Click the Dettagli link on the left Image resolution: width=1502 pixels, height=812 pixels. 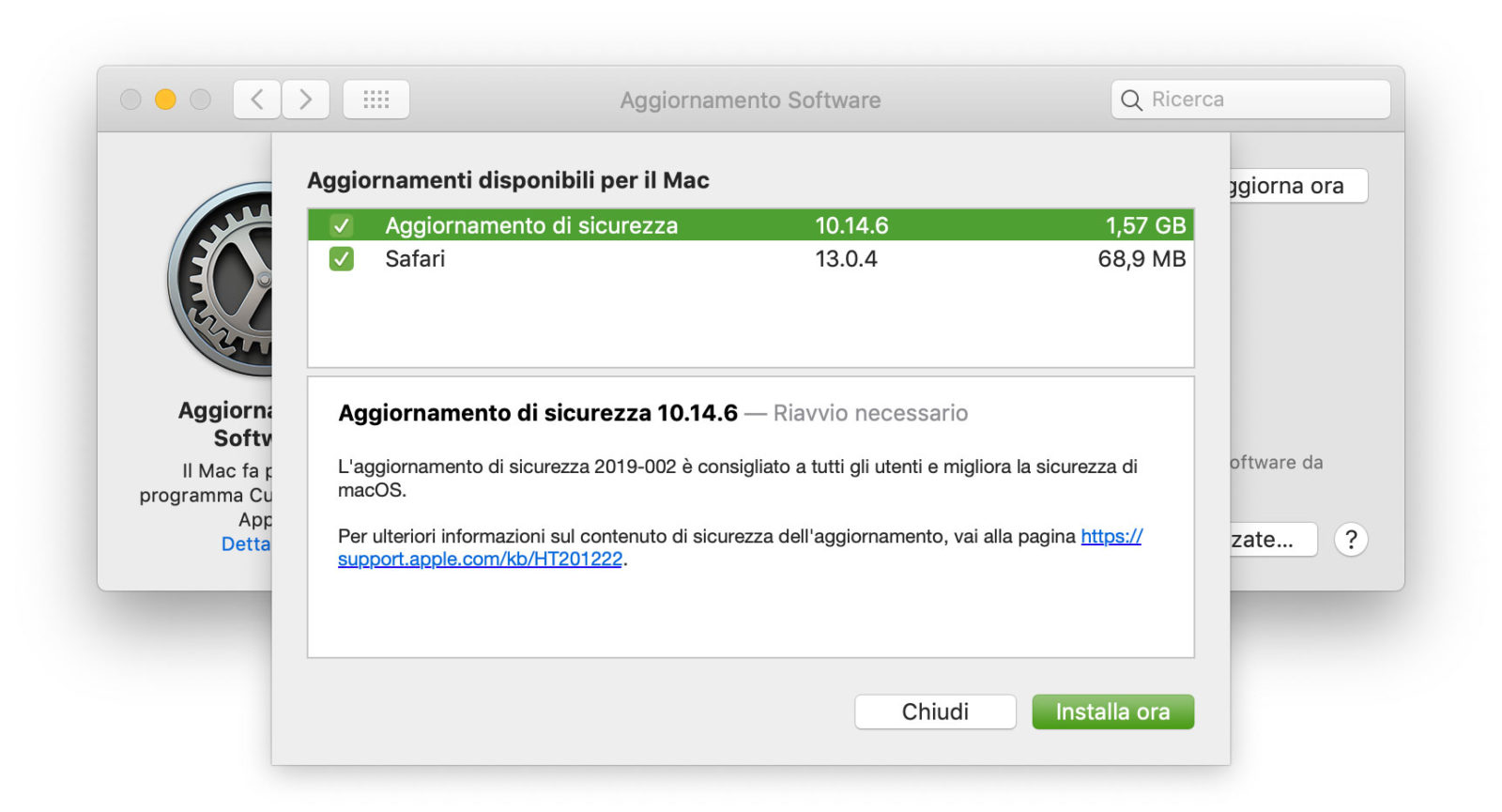pyautogui.click(x=246, y=544)
